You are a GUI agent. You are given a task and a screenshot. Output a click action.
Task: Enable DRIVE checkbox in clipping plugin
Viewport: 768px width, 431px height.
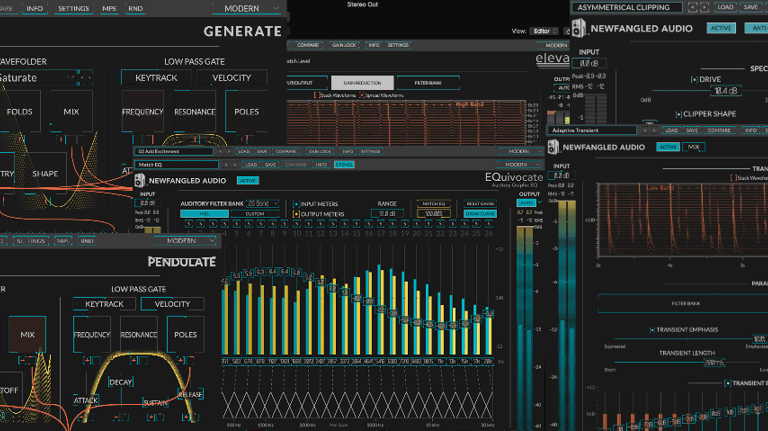pos(694,79)
